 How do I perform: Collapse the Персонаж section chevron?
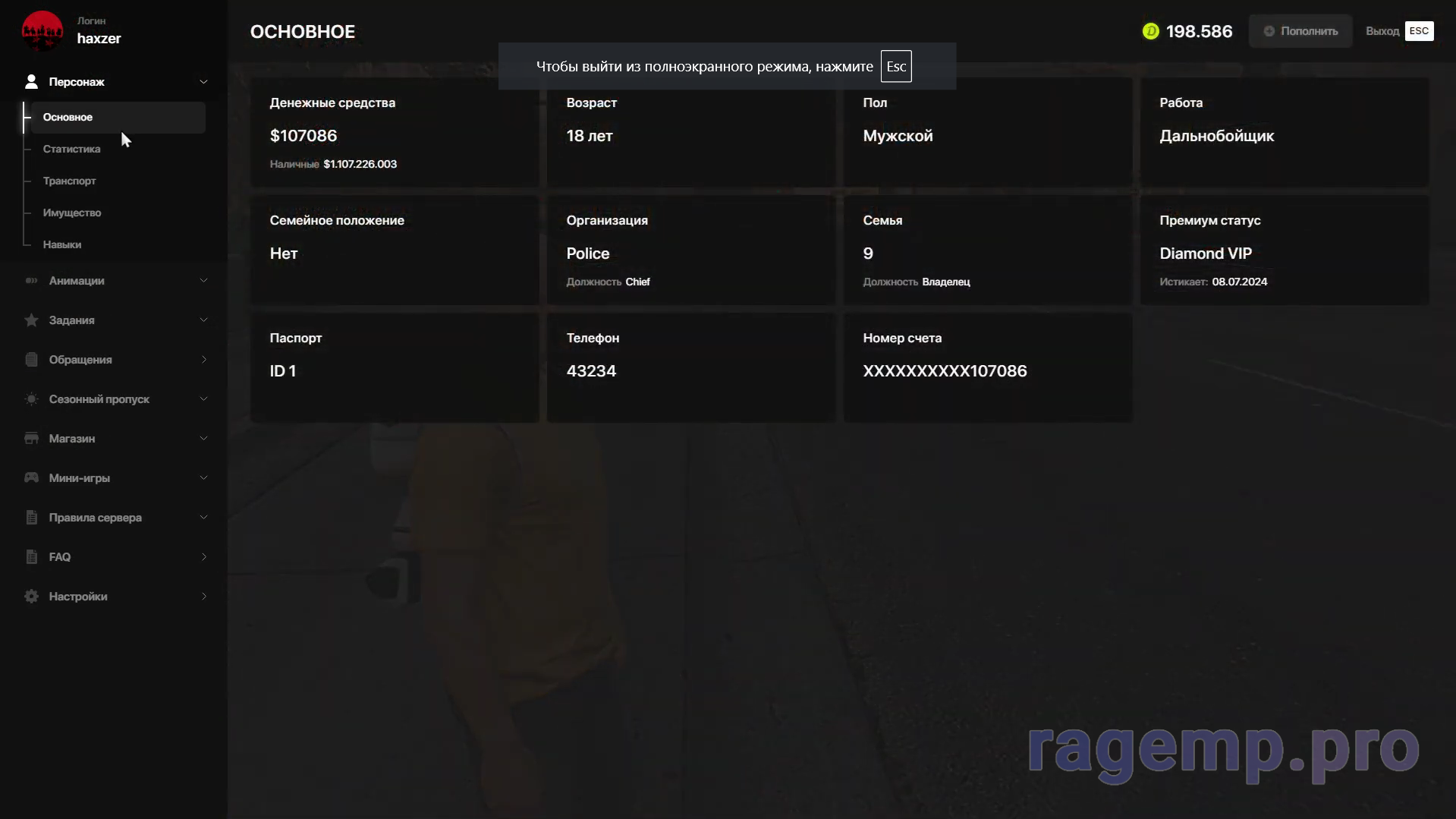pos(203,82)
